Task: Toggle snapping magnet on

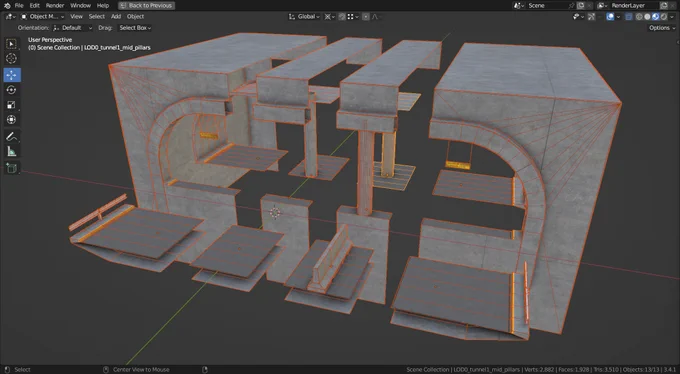Action: click(342, 16)
